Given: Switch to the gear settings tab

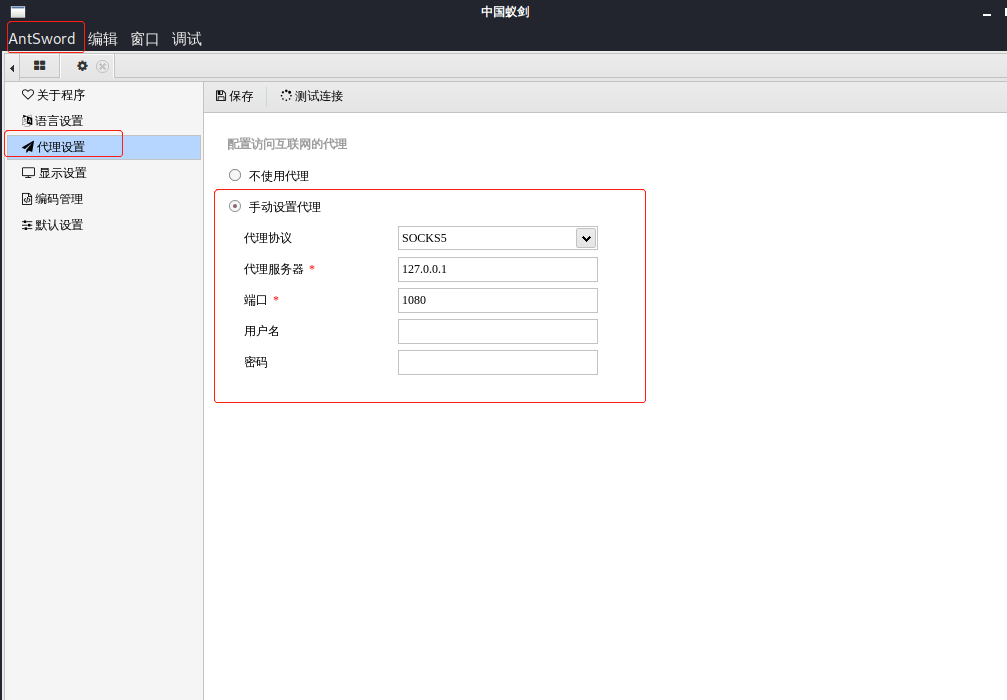Looking at the screenshot, I should tap(82, 66).
